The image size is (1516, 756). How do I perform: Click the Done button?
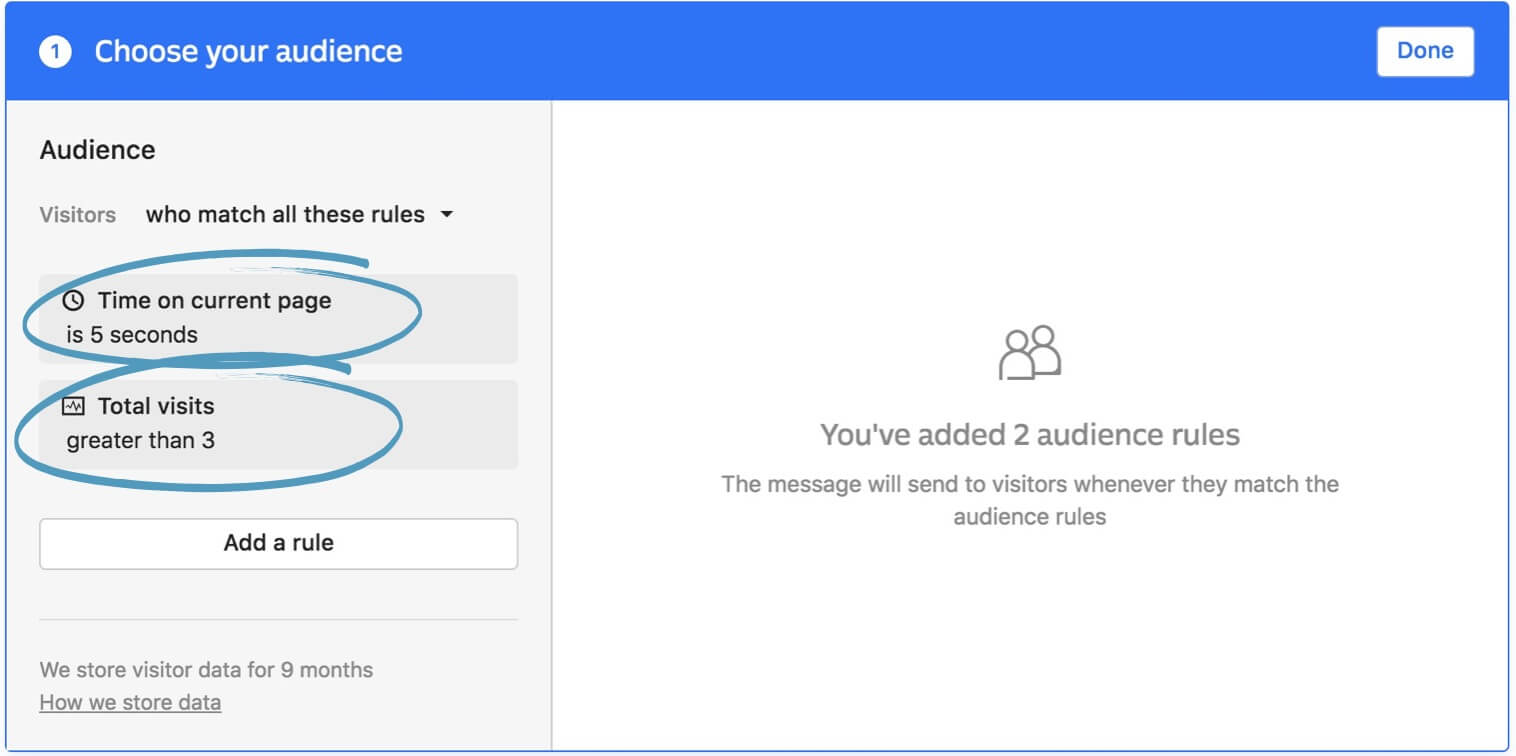point(1424,52)
